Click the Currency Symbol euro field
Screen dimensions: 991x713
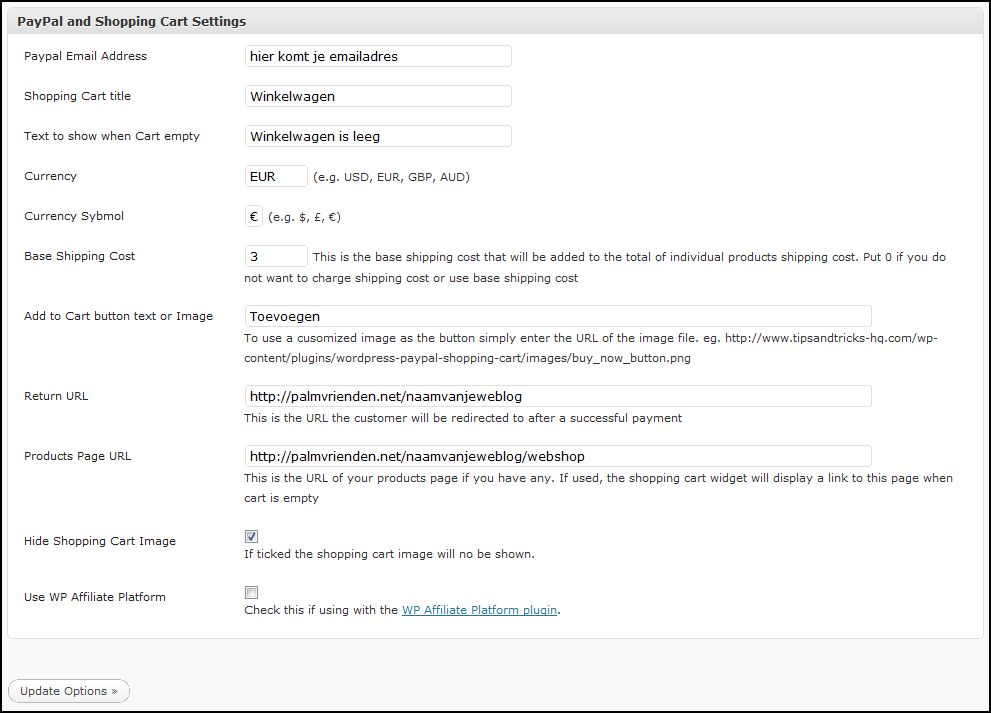[x=253, y=216]
